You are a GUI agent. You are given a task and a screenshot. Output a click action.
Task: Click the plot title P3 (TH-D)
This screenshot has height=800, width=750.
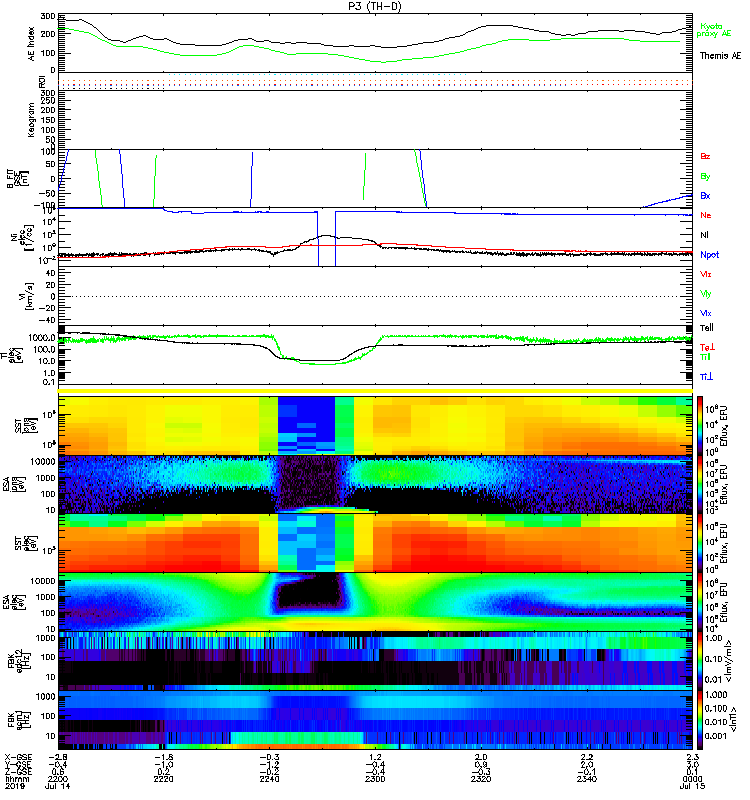(x=375, y=6)
